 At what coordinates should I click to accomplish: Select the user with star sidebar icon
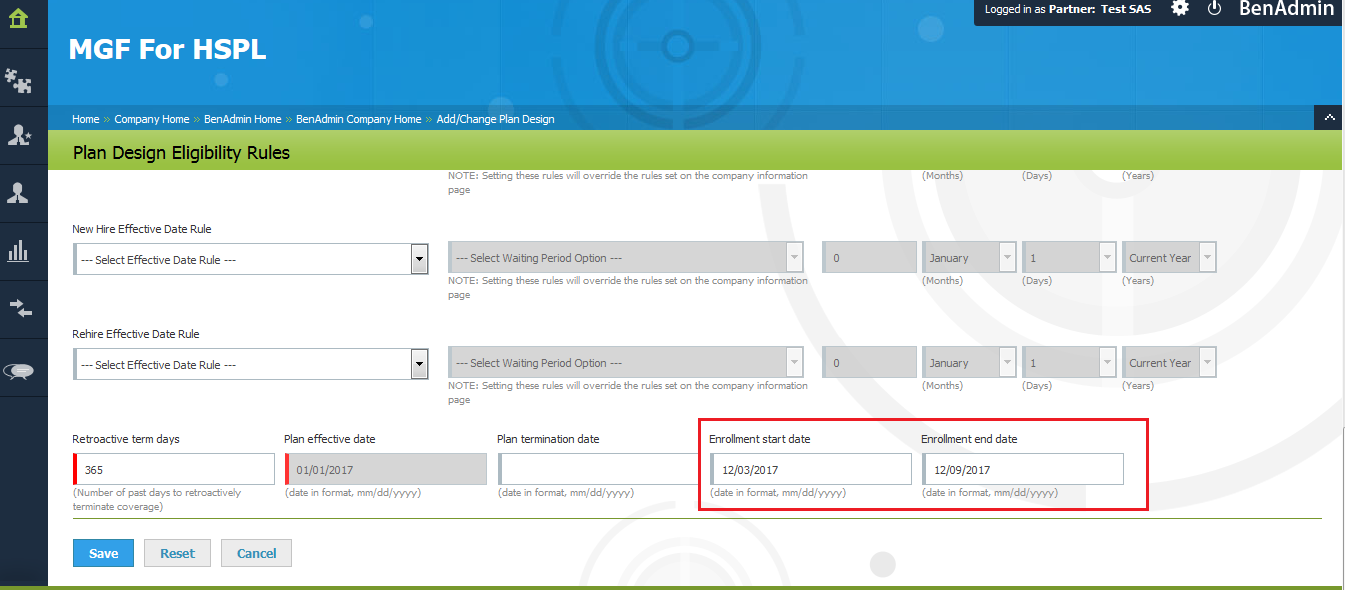pos(18,136)
